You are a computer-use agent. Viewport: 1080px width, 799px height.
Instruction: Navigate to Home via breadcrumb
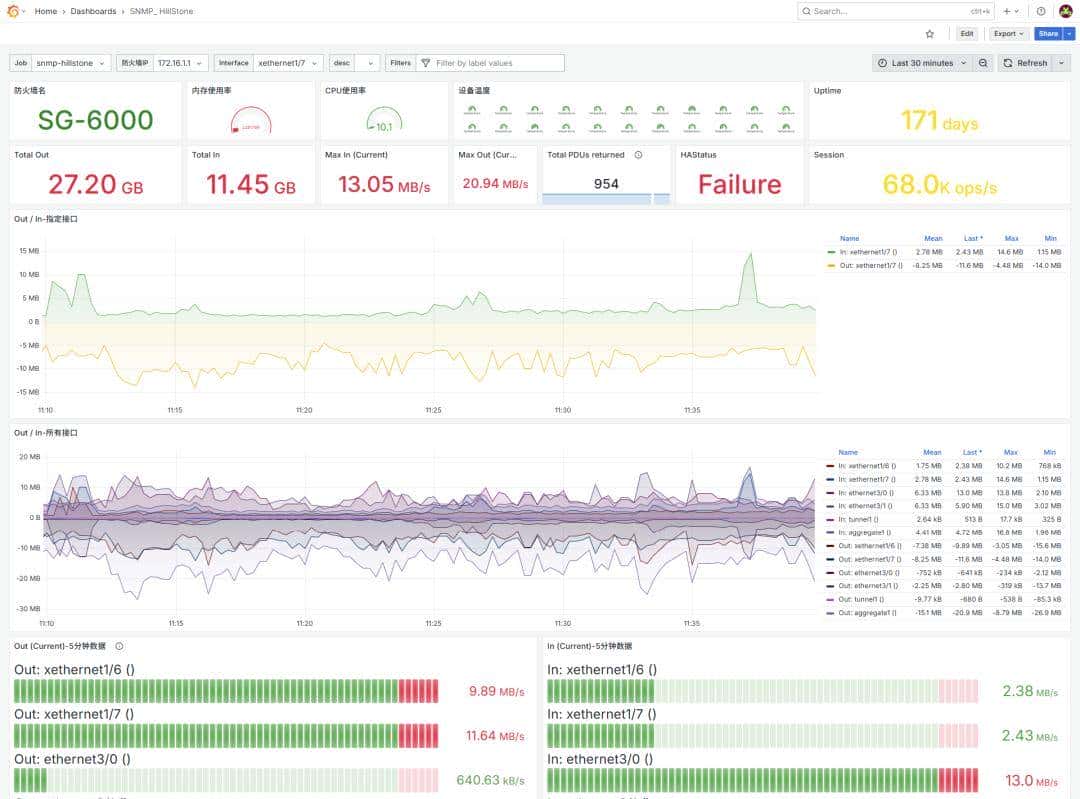(46, 11)
